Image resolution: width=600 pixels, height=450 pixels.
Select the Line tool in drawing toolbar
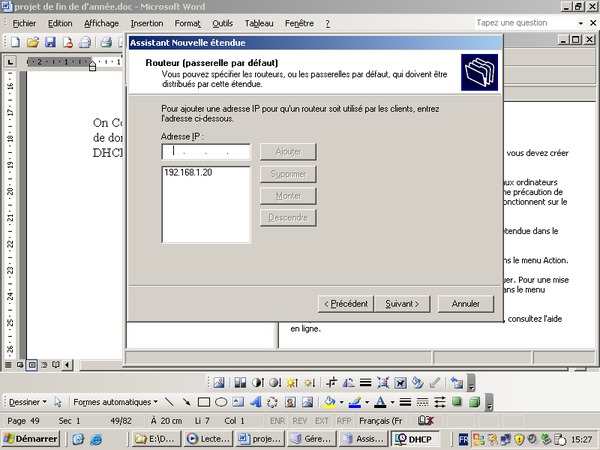coord(170,402)
